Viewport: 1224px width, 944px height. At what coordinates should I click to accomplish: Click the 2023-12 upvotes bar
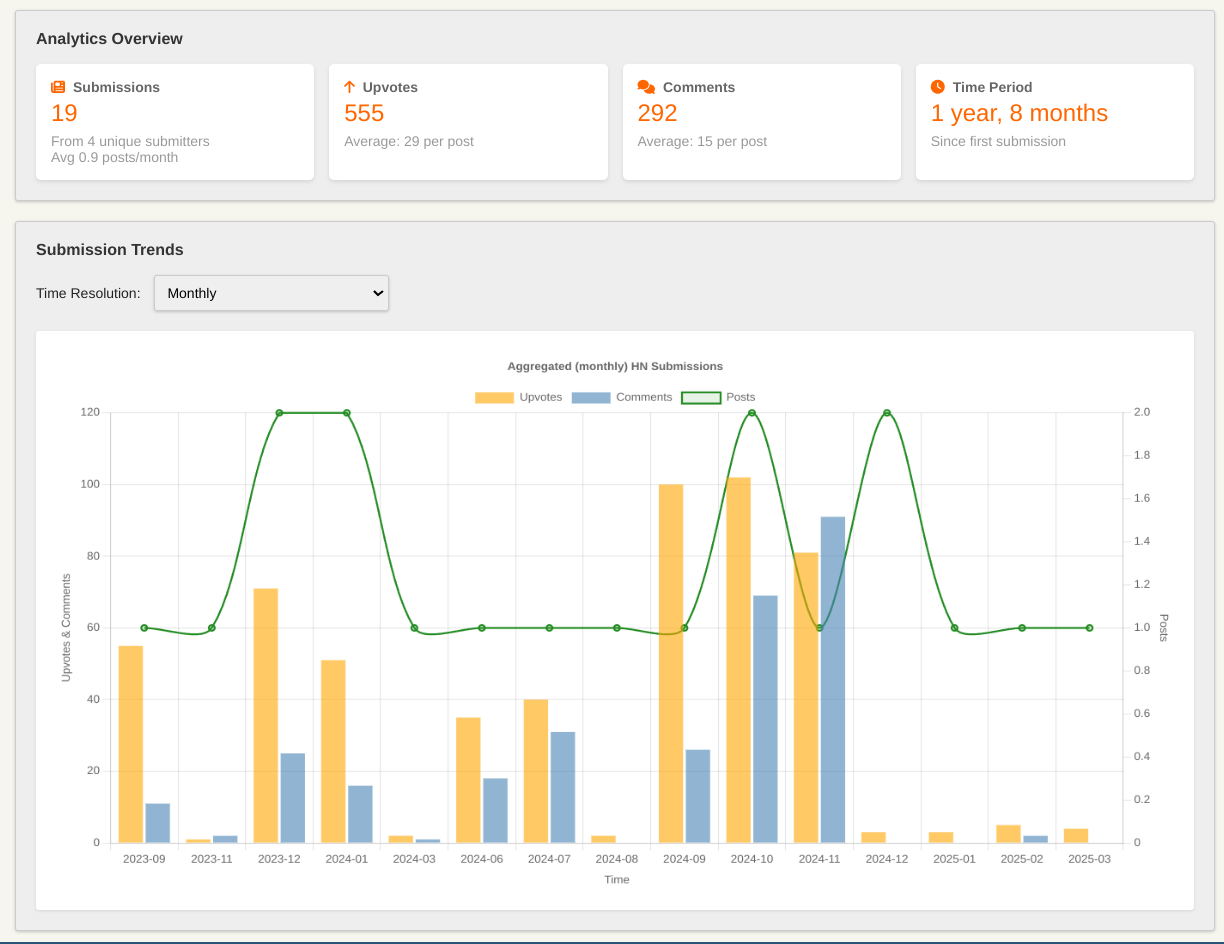266,716
